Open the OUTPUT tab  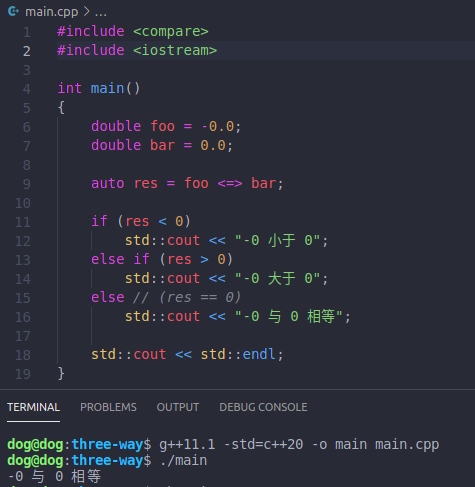click(178, 407)
